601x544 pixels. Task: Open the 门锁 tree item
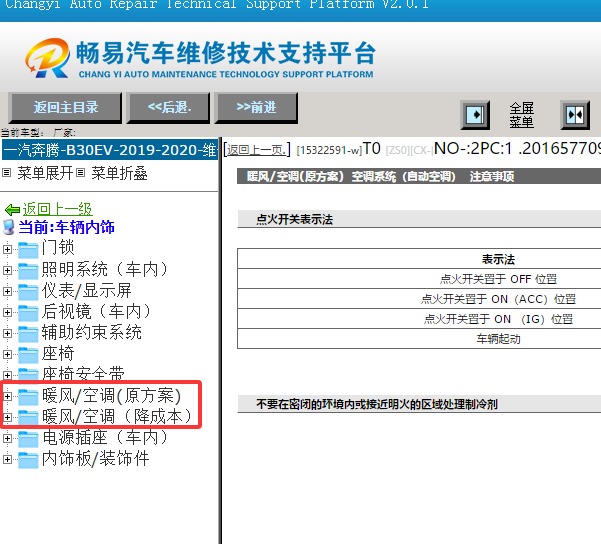pos(58,247)
